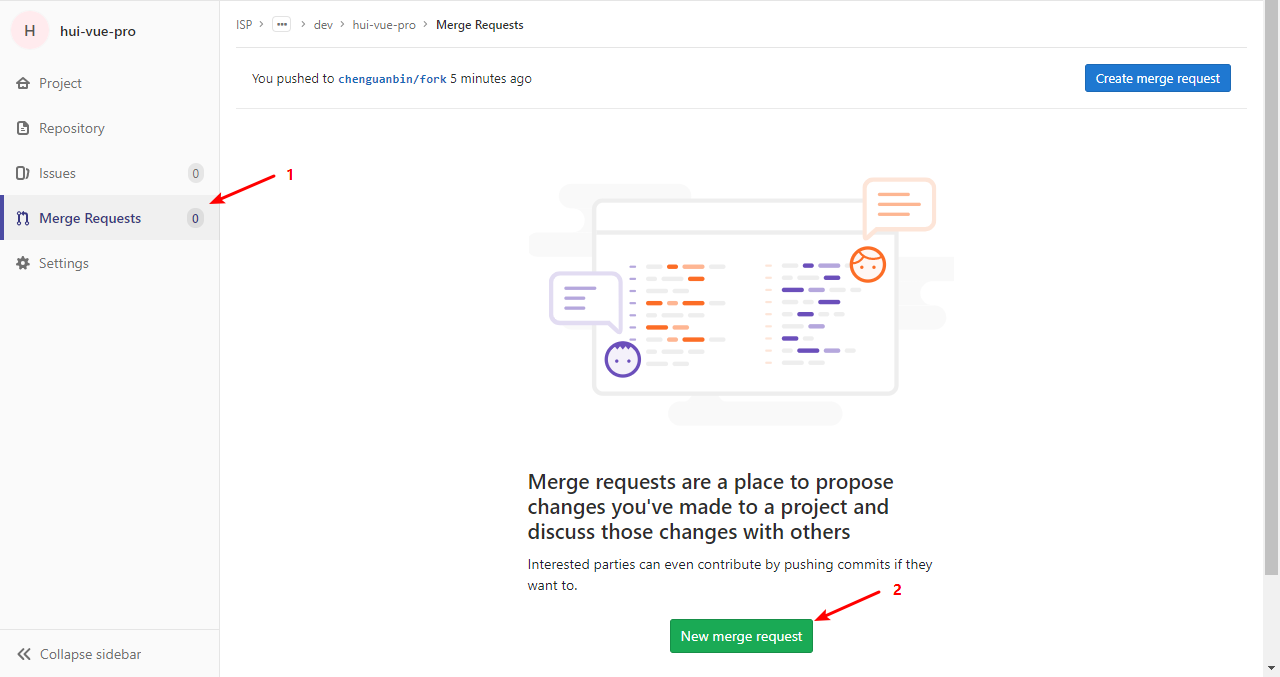The width and height of the screenshot is (1280, 677).
Task: Click Merge Requests in the breadcrumb
Action: pyautogui.click(x=480, y=25)
